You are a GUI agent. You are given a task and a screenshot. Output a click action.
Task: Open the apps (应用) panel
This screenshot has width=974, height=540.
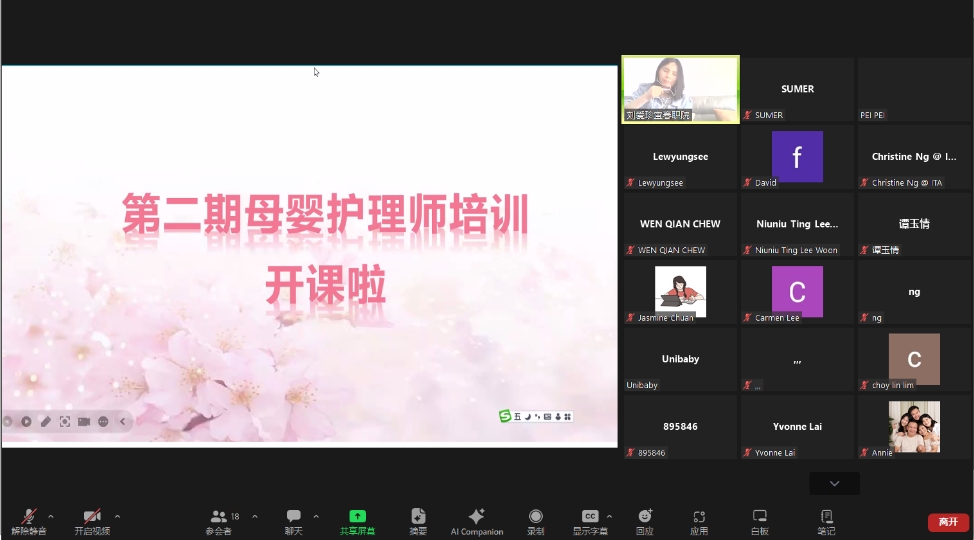pos(700,518)
